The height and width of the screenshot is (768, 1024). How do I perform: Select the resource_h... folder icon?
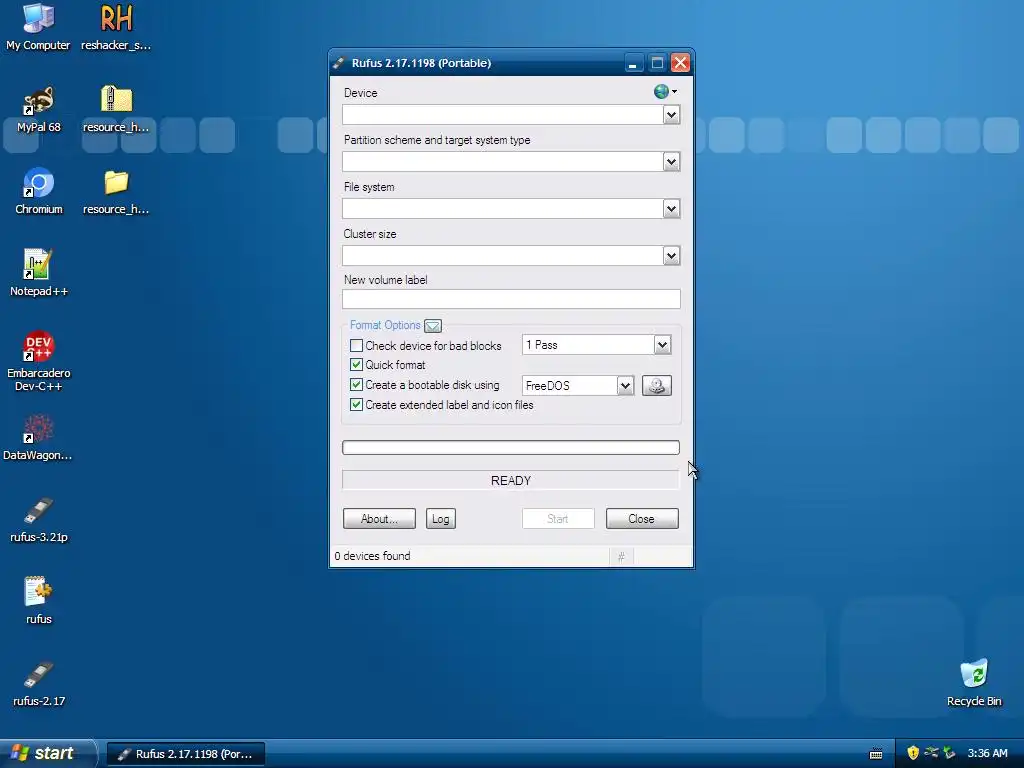[x=116, y=191]
